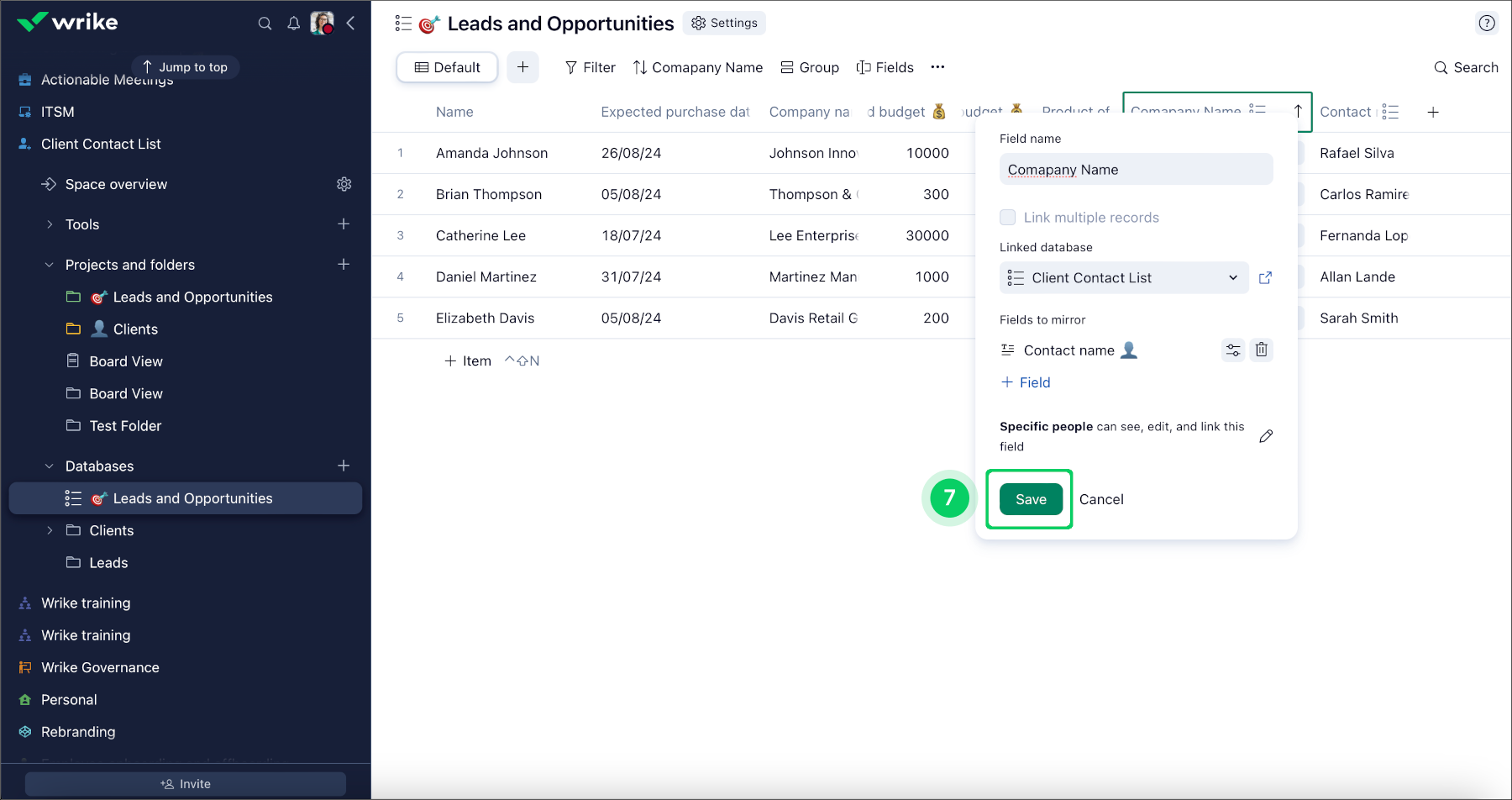Open the Client Contact List dropdown
1512x800 pixels.
[x=1123, y=278]
